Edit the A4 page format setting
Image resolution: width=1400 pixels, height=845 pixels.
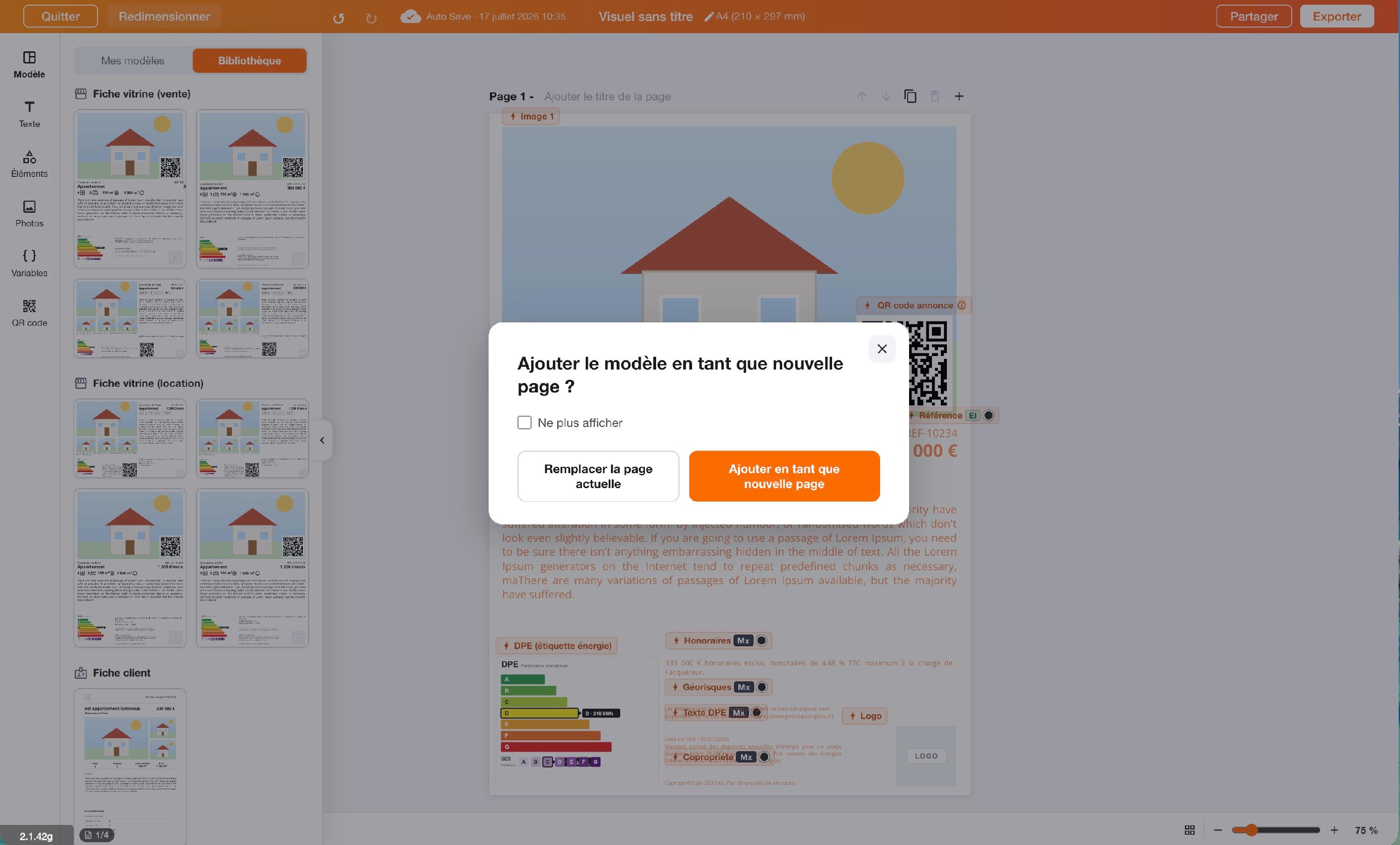pyautogui.click(x=755, y=16)
